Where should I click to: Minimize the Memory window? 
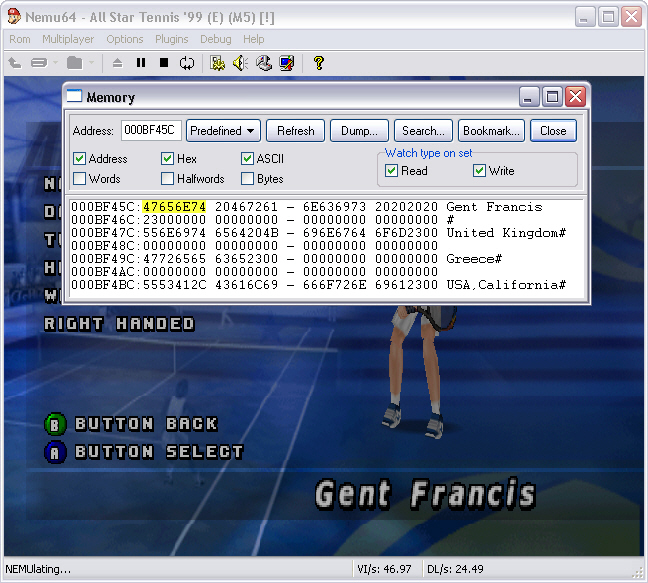(x=529, y=97)
